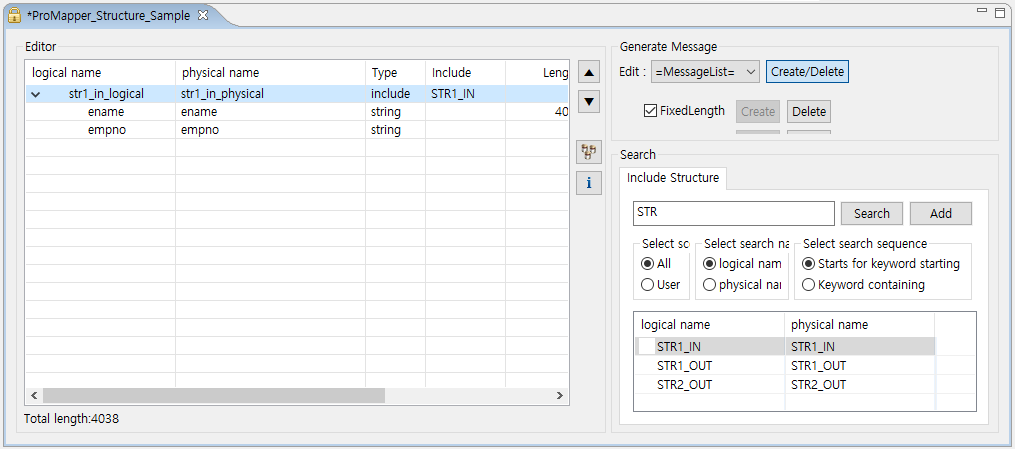
Task: Tick the STR1_IN result row checkbox
Action: (x=647, y=346)
